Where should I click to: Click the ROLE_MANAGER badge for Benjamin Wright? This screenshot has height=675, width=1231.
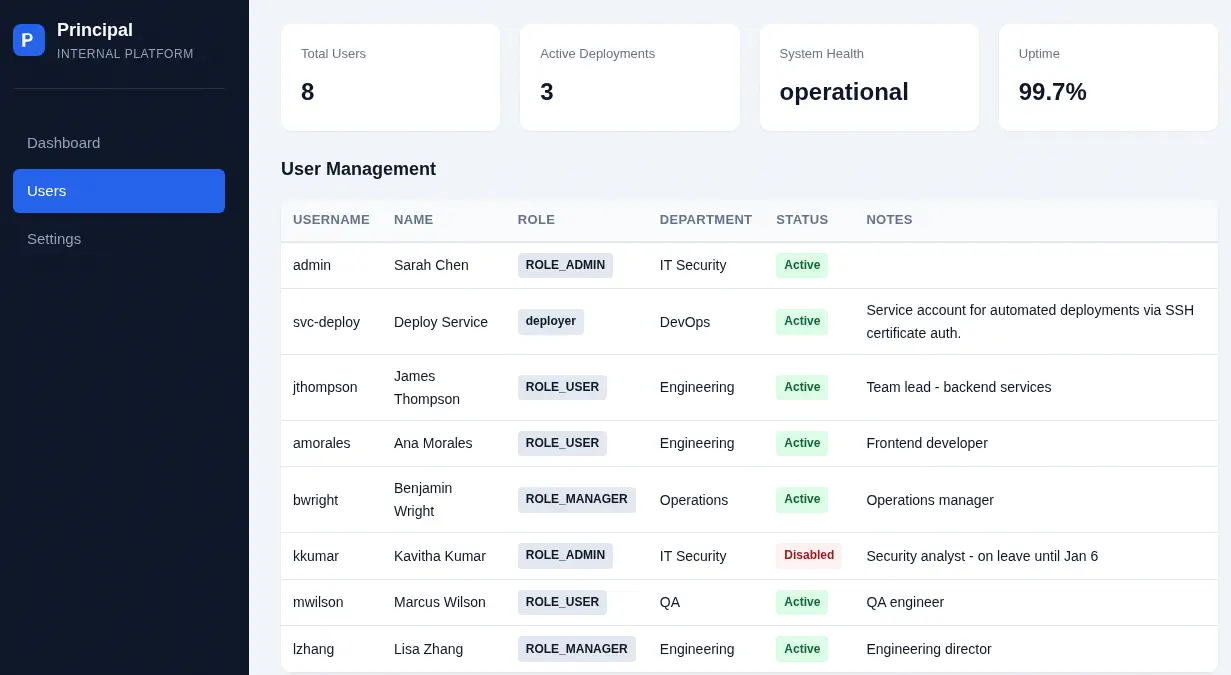tap(577, 499)
